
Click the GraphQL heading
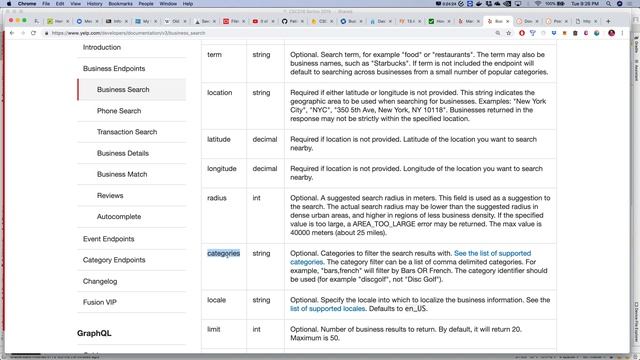[x=94, y=333]
